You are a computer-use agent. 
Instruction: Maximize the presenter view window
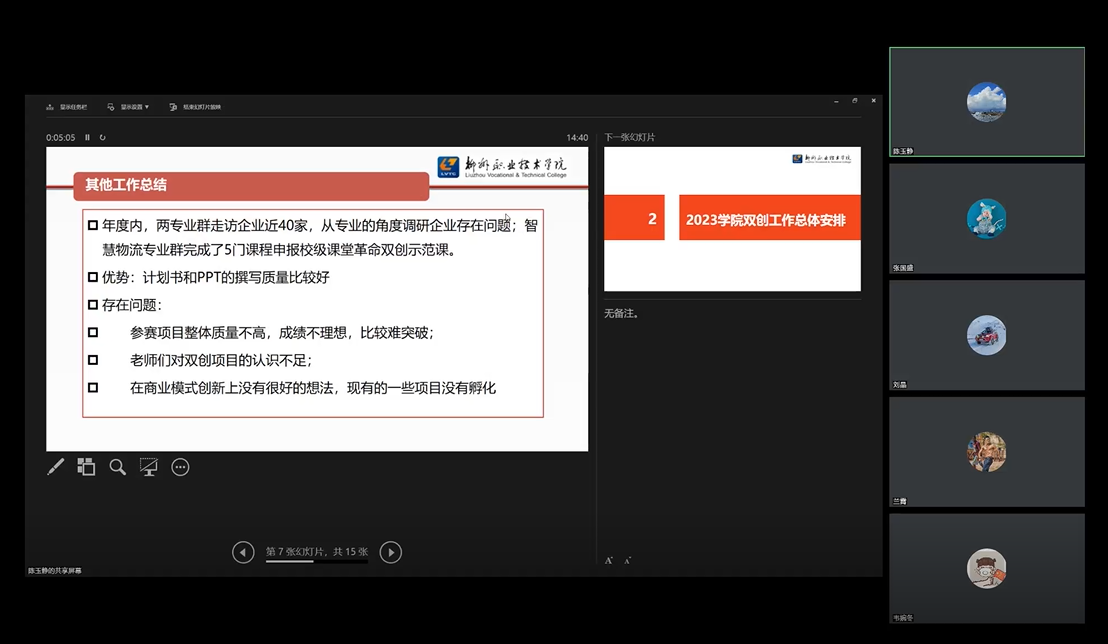(855, 101)
